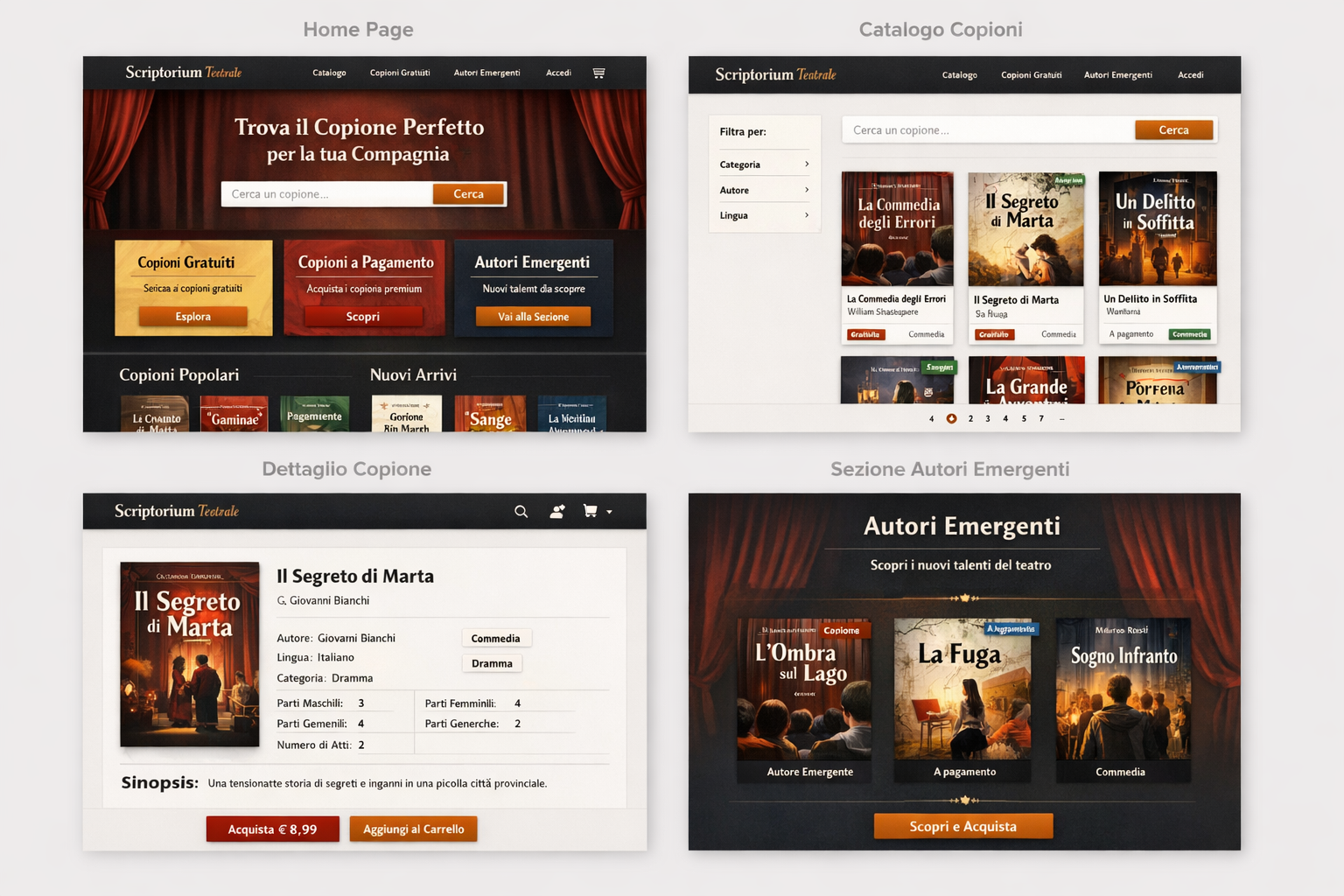Image resolution: width=1344 pixels, height=896 pixels.
Task: Click the search magnifier icon in Dettaglio header
Action: (521, 512)
